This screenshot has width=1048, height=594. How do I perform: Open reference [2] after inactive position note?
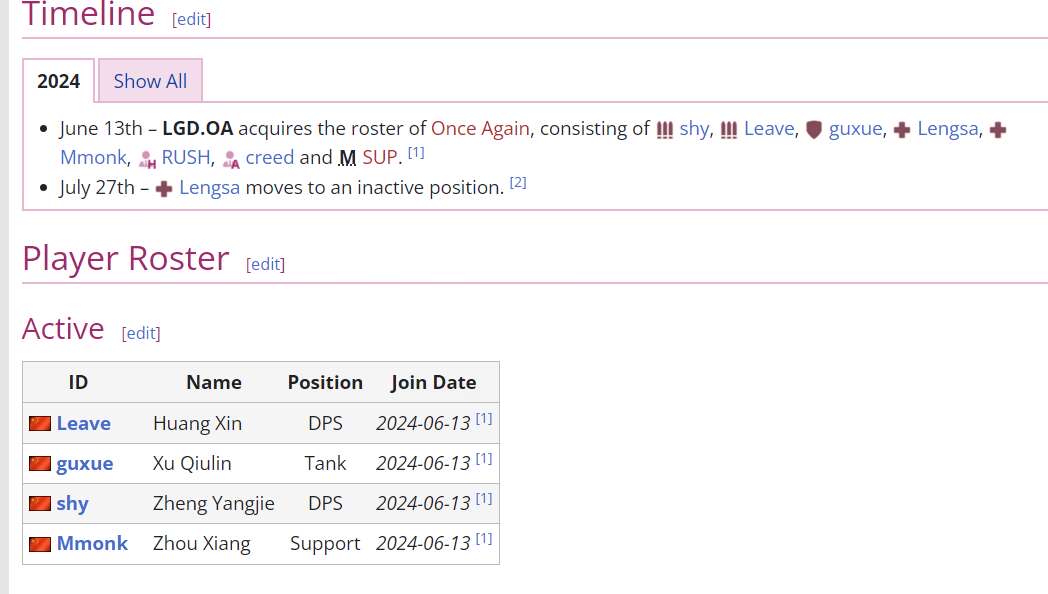tap(518, 182)
